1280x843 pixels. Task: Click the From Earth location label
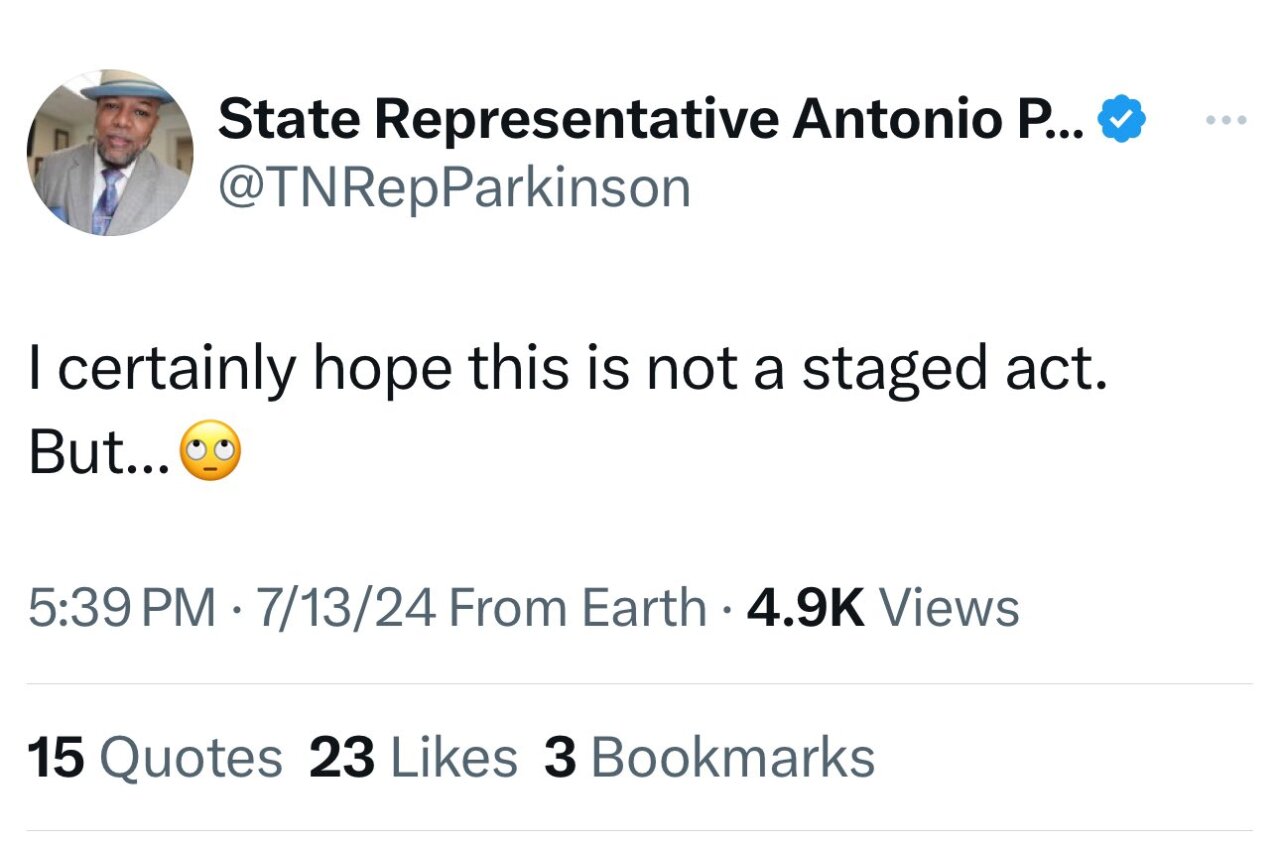pos(579,606)
